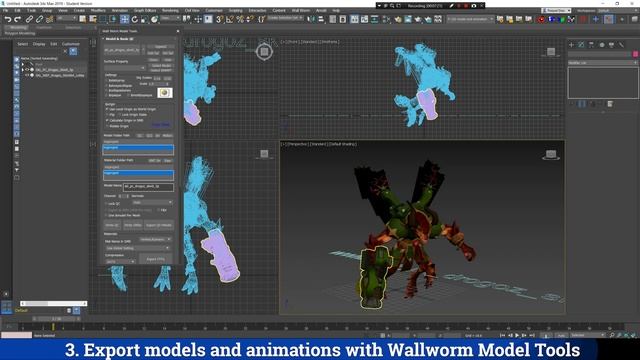
Task: Toggle first checkbox in the Settings group
Action: point(107,80)
